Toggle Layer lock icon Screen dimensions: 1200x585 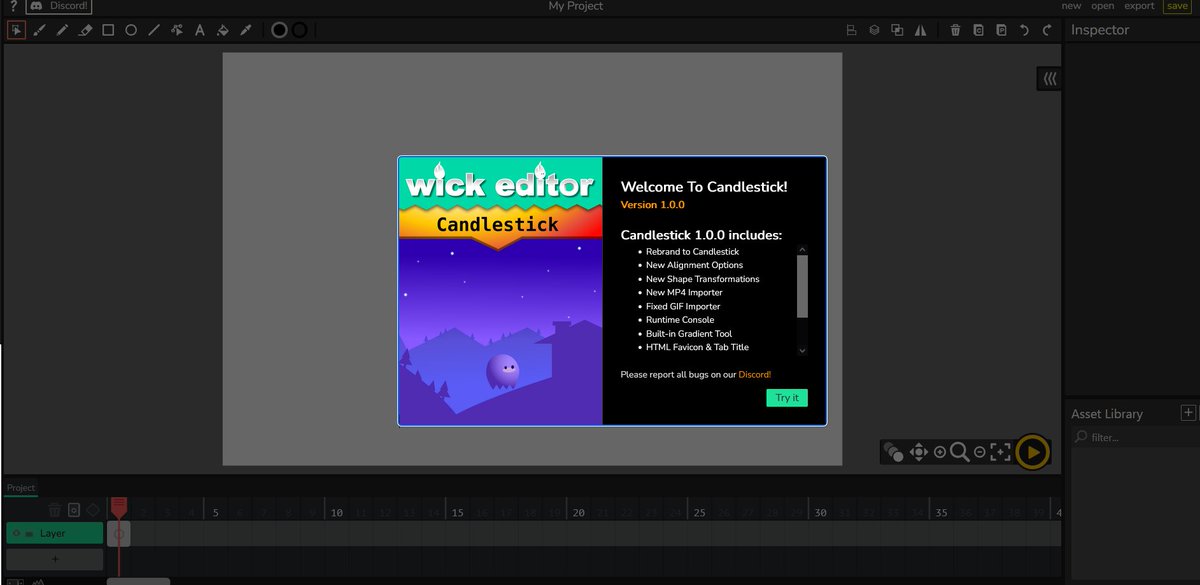click(29, 534)
